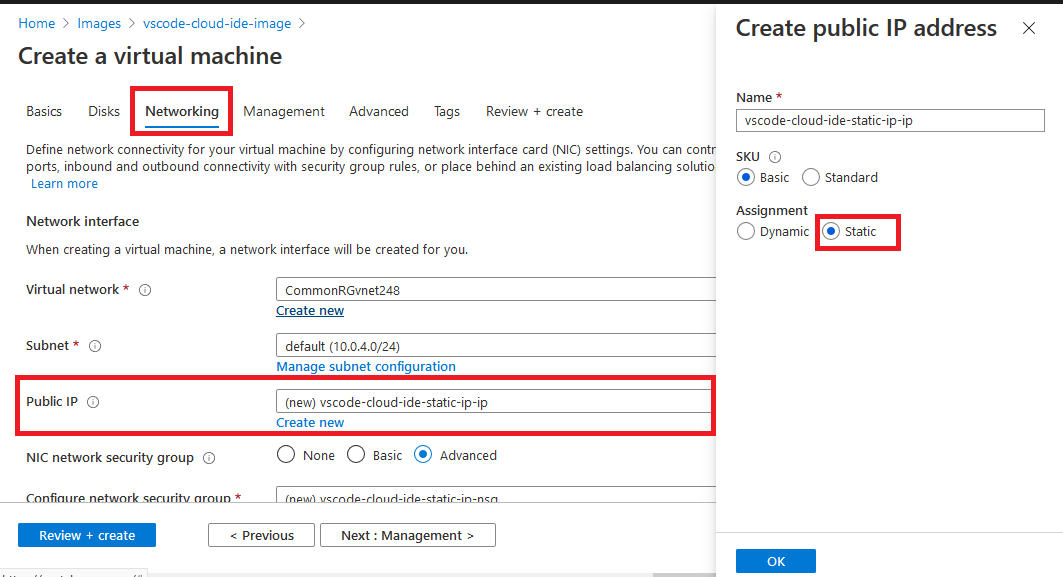Focus the public IP Name input field
The width and height of the screenshot is (1063, 577).
coord(890,120)
